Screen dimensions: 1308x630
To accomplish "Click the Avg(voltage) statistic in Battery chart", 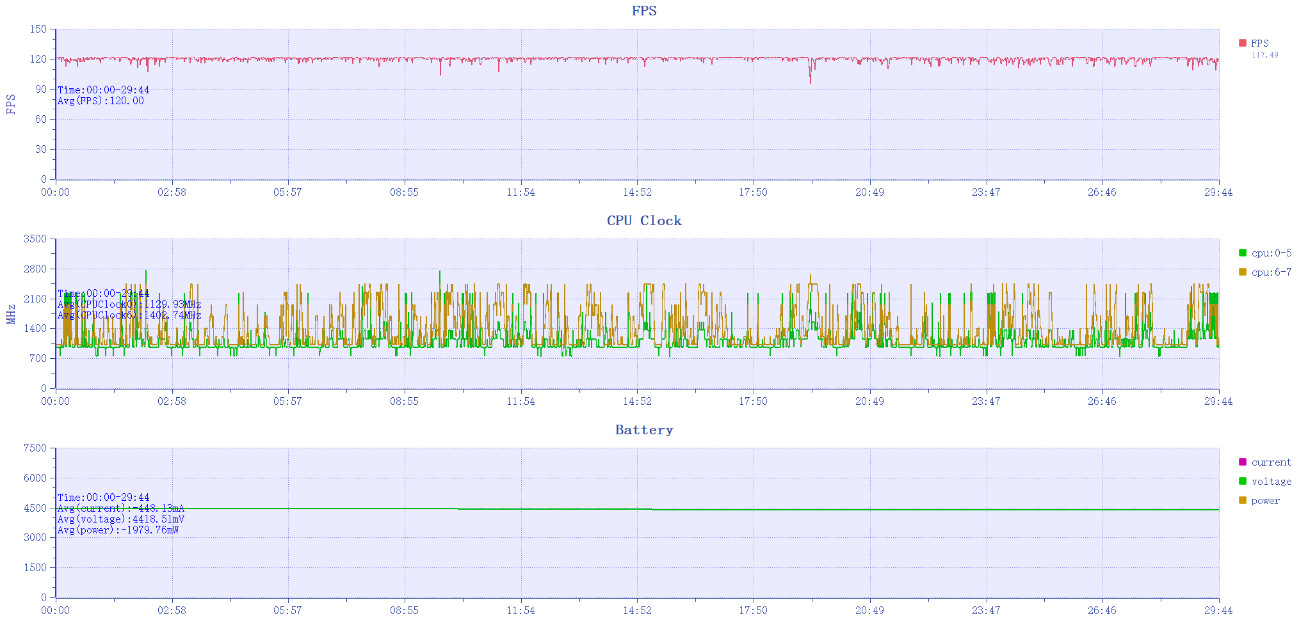I will coord(120,519).
